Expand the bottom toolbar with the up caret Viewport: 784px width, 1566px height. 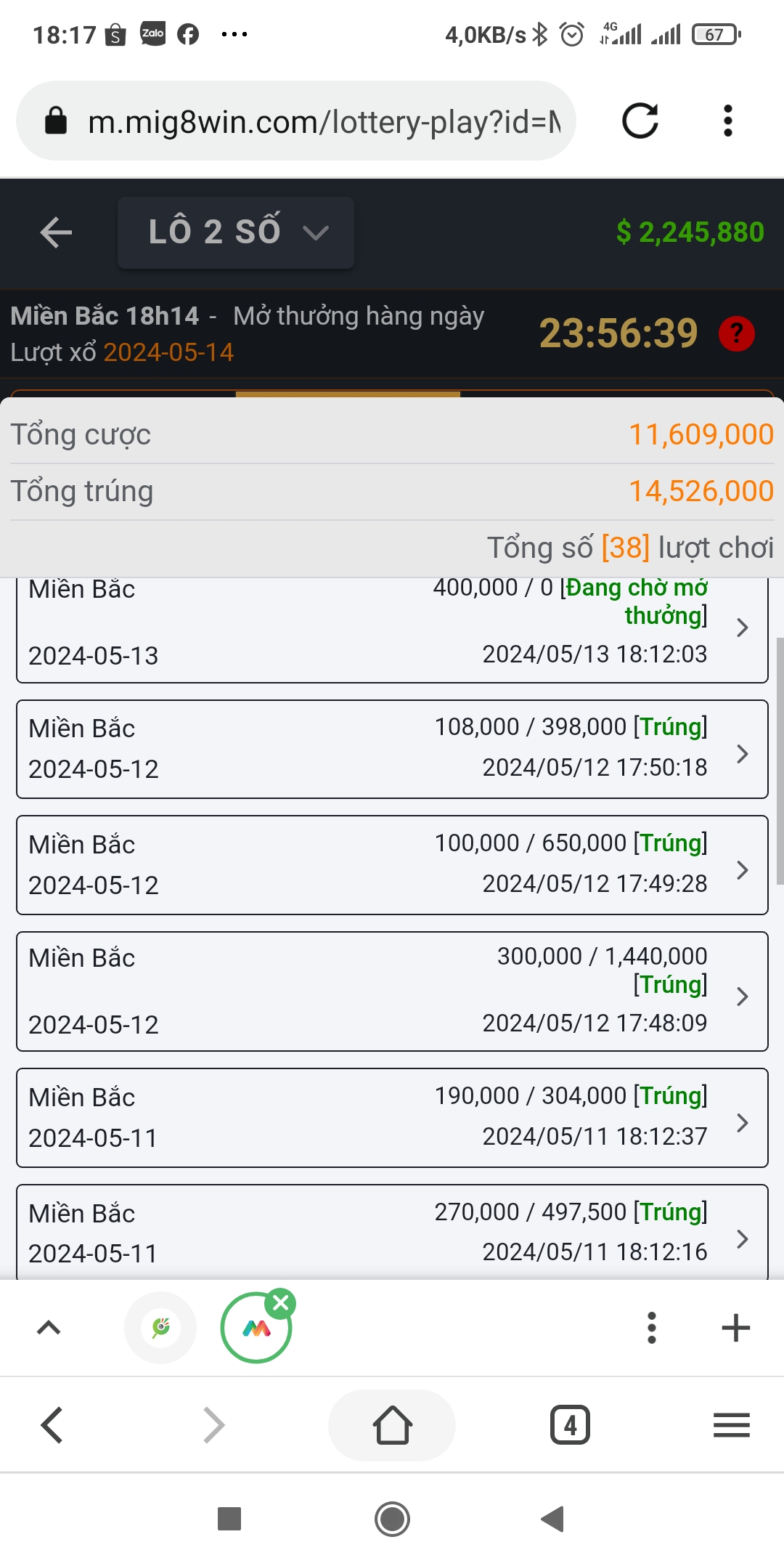pyautogui.click(x=49, y=1328)
